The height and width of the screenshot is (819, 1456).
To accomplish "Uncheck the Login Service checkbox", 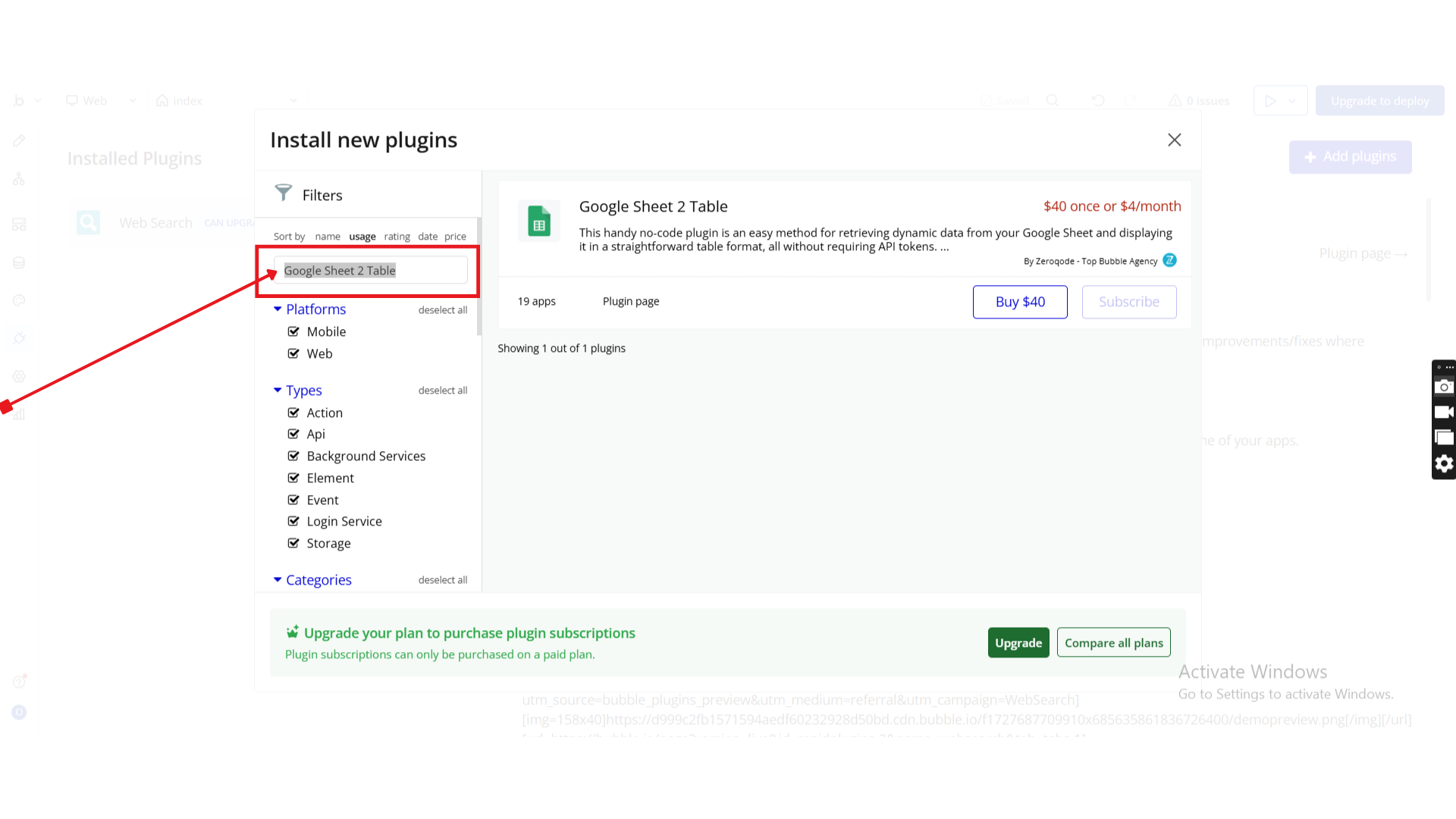I will click(x=293, y=521).
